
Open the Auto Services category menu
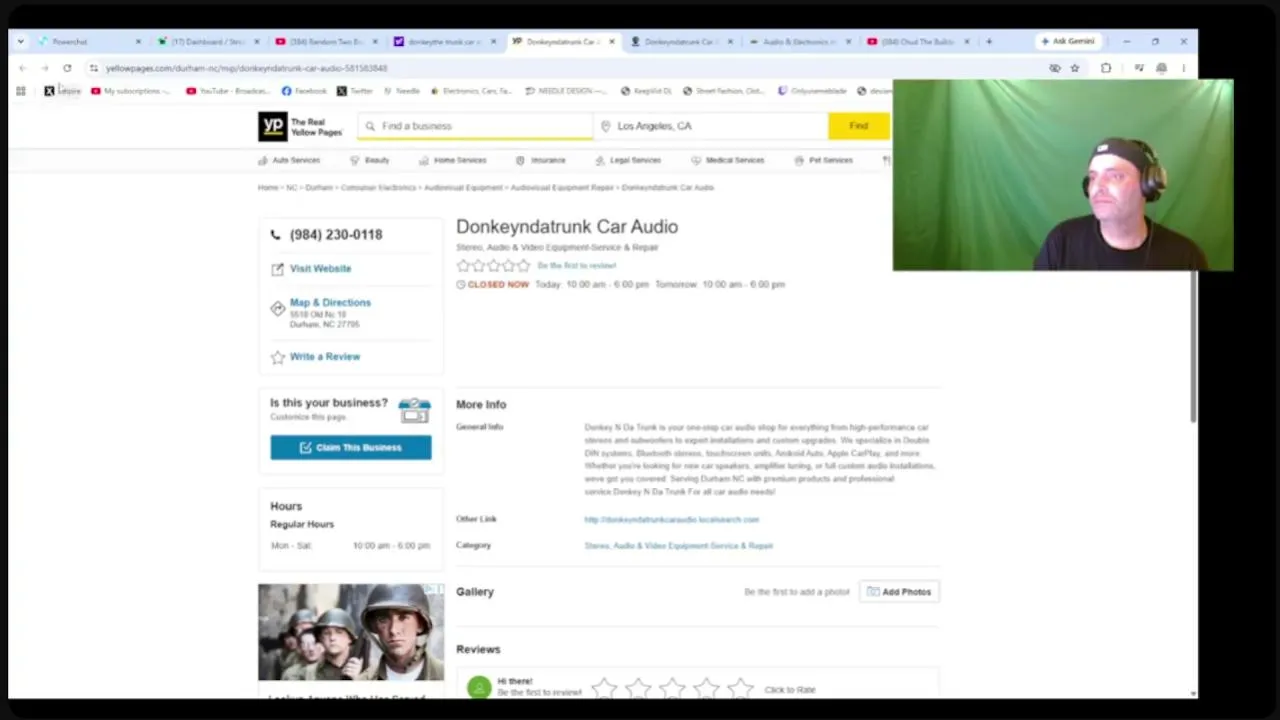click(x=289, y=160)
